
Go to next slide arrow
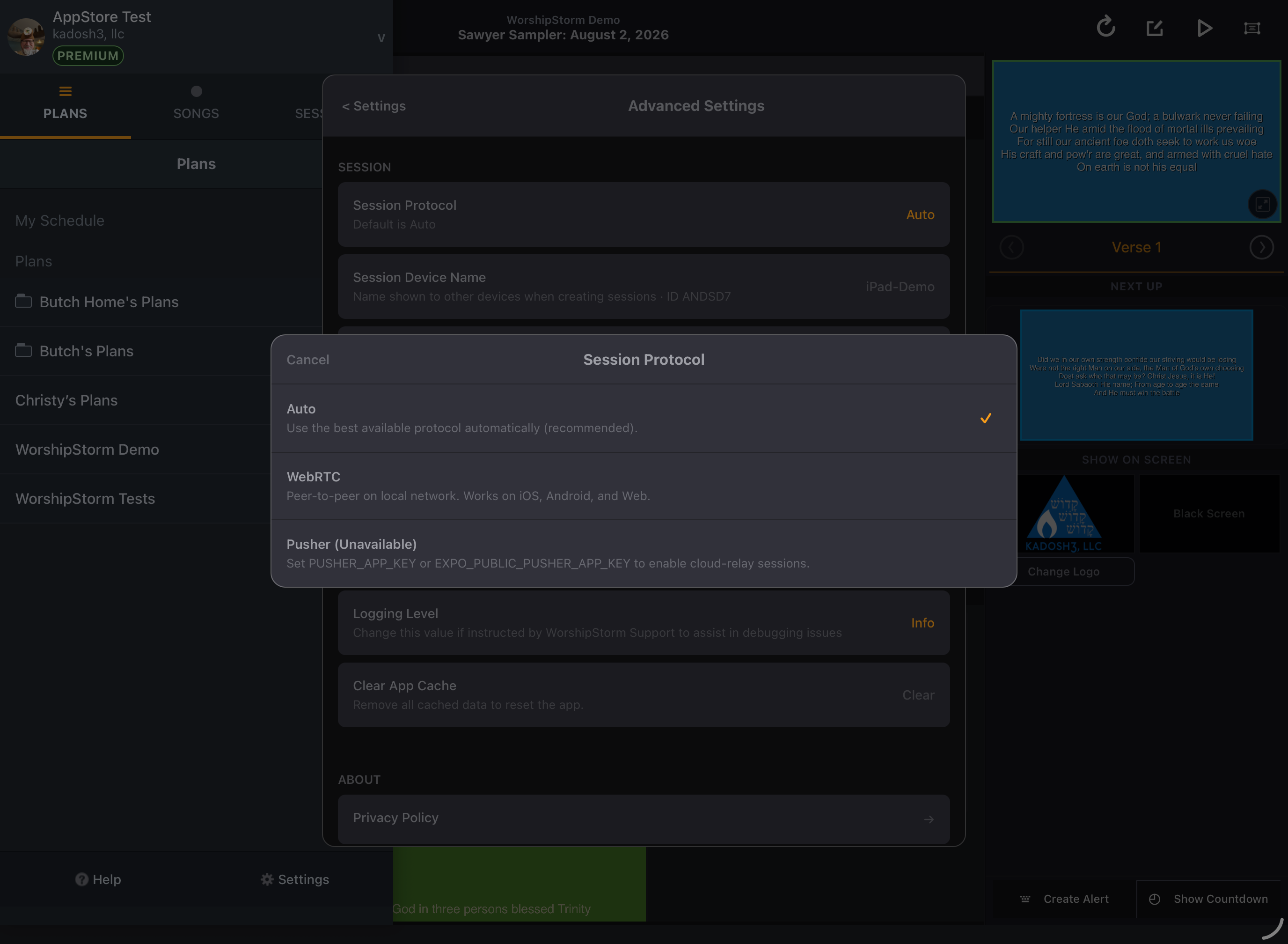[x=1261, y=247]
